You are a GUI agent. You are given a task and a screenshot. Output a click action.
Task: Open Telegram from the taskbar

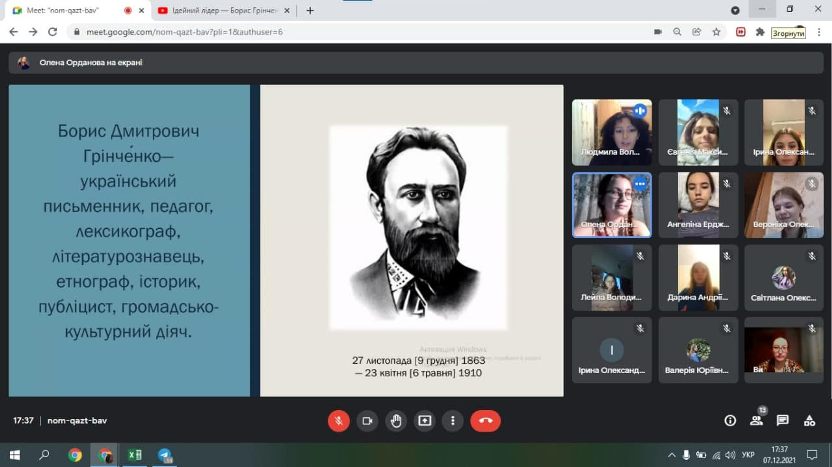click(164, 455)
